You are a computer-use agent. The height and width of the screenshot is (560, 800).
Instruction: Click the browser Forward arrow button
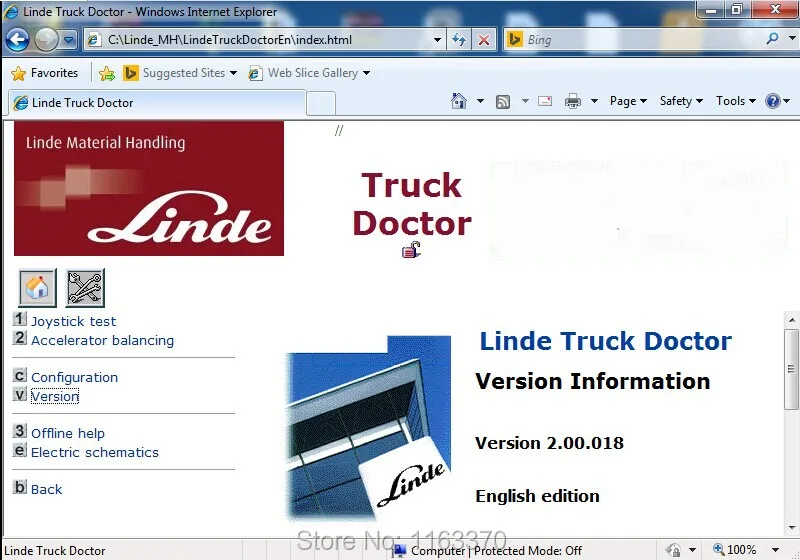(45, 40)
